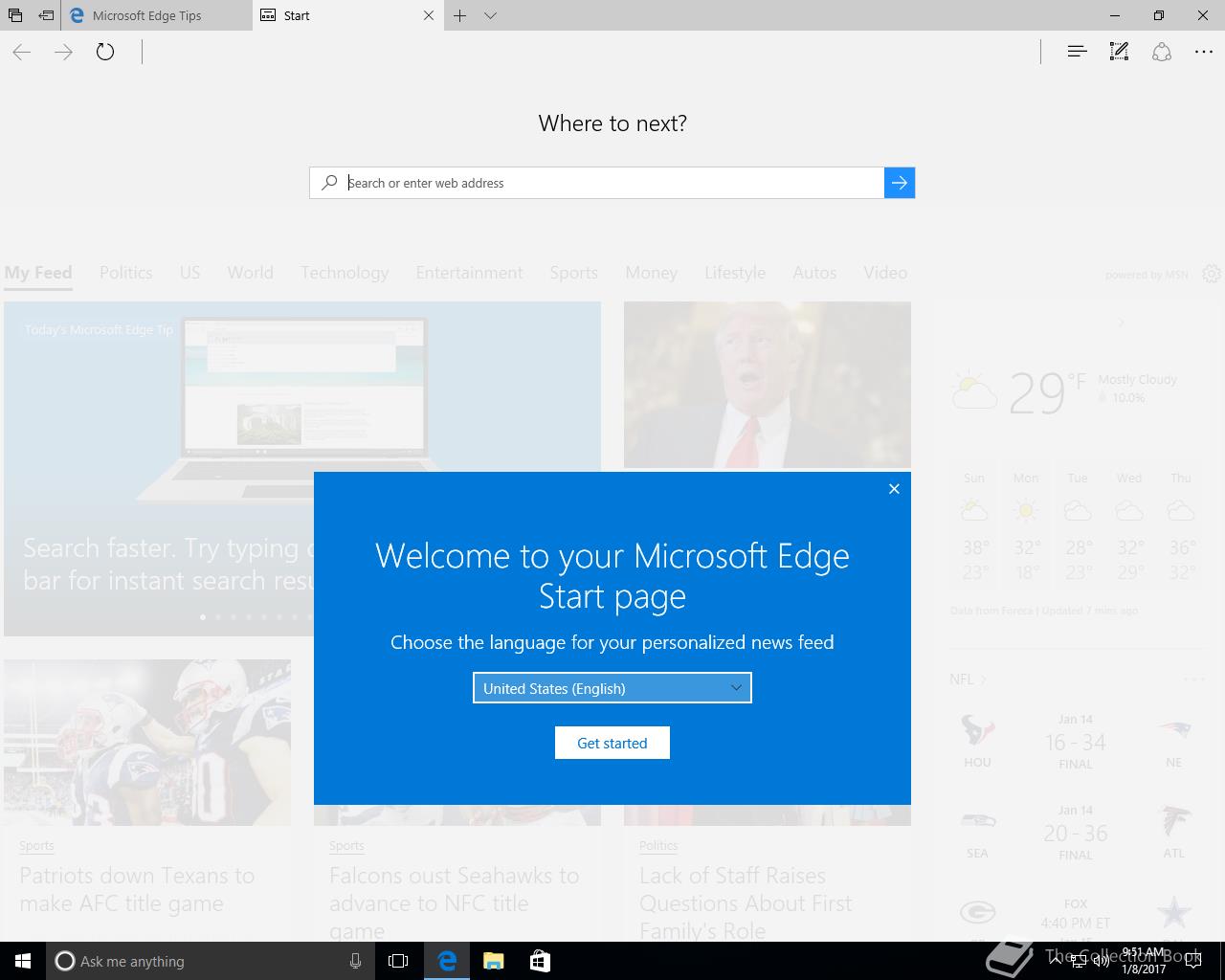Open the Video news category
Viewport: 1225px width, 980px height.
click(x=885, y=273)
